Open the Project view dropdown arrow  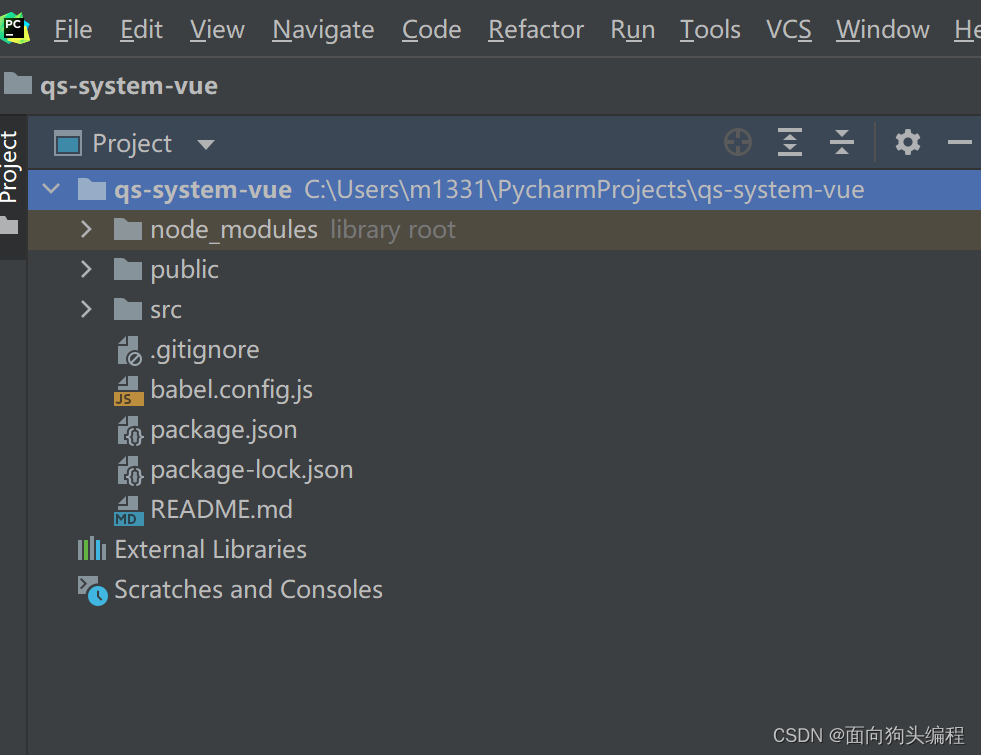coord(206,144)
